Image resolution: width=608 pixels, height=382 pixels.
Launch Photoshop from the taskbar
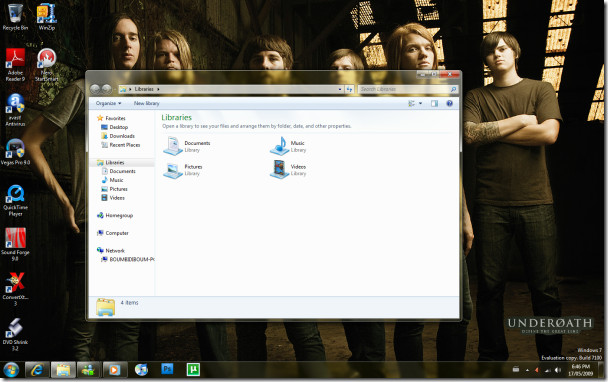click(x=167, y=369)
